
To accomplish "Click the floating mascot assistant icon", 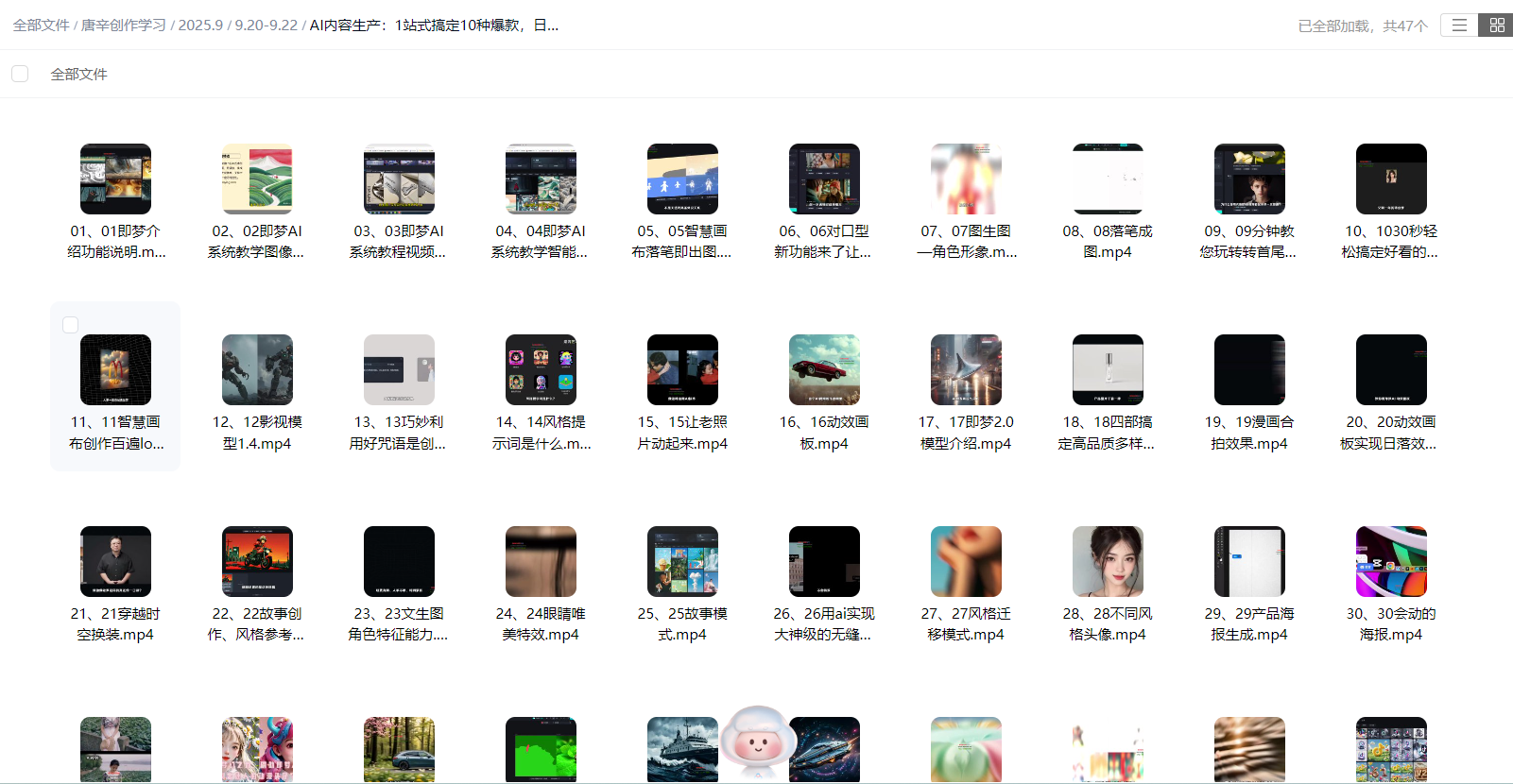I will (757, 742).
